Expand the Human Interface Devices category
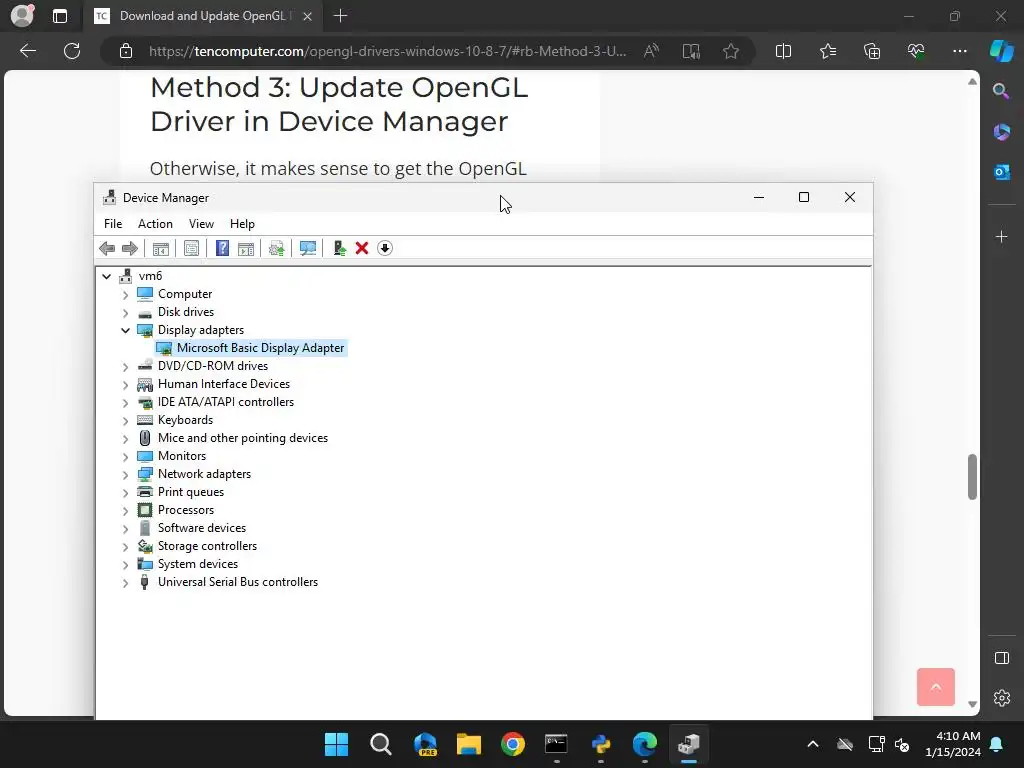The width and height of the screenshot is (1024, 768). click(x=125, y=385)
